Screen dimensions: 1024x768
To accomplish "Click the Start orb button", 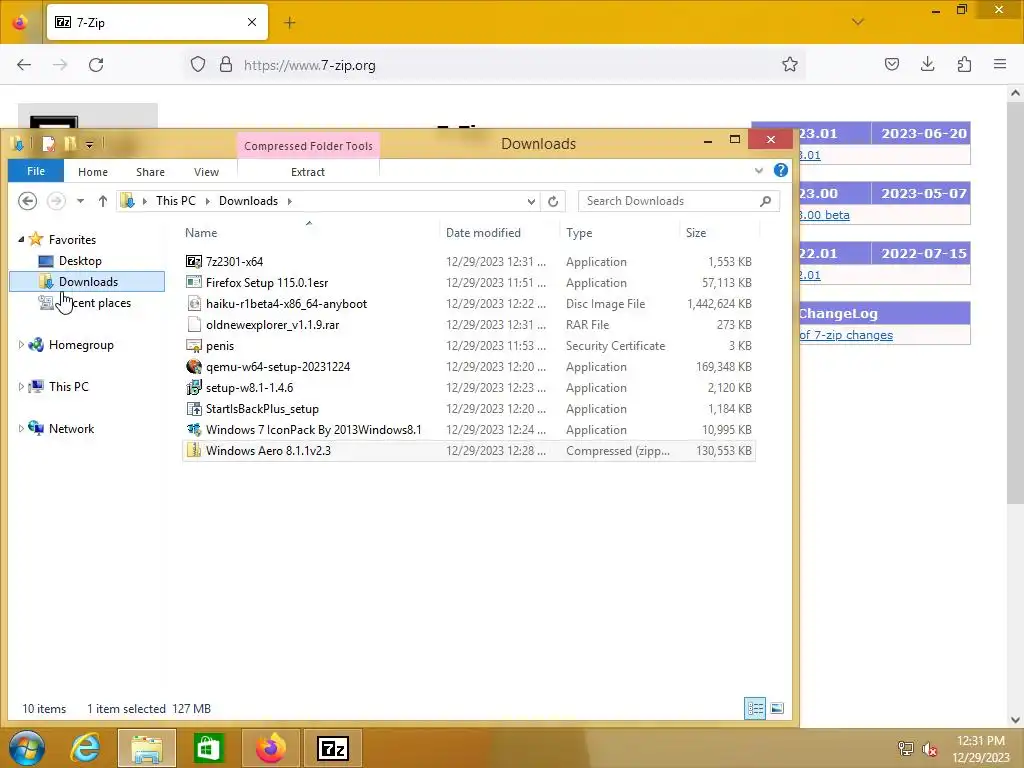I will tap(27, 748).
